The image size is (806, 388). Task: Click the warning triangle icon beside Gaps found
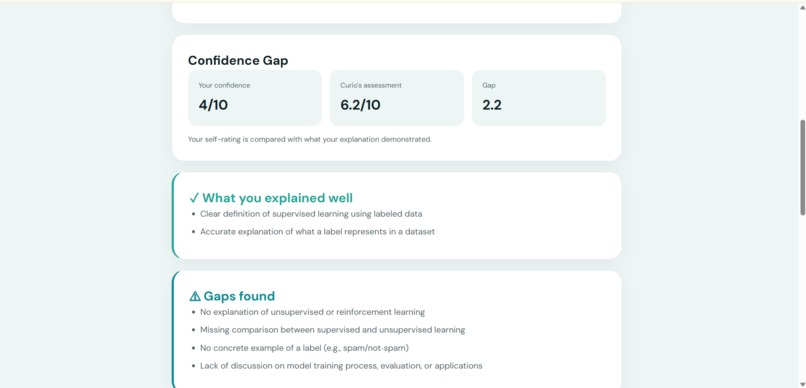coord(195,296)
